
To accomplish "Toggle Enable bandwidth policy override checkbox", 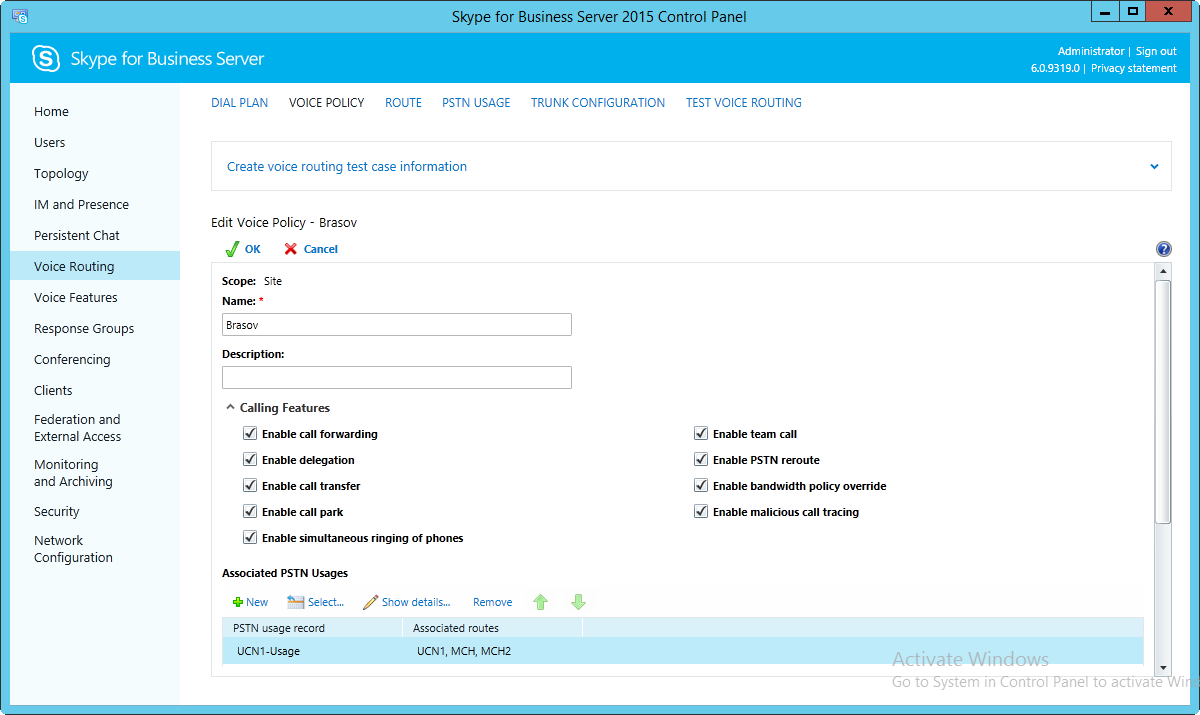I will (x=701, y=486).
